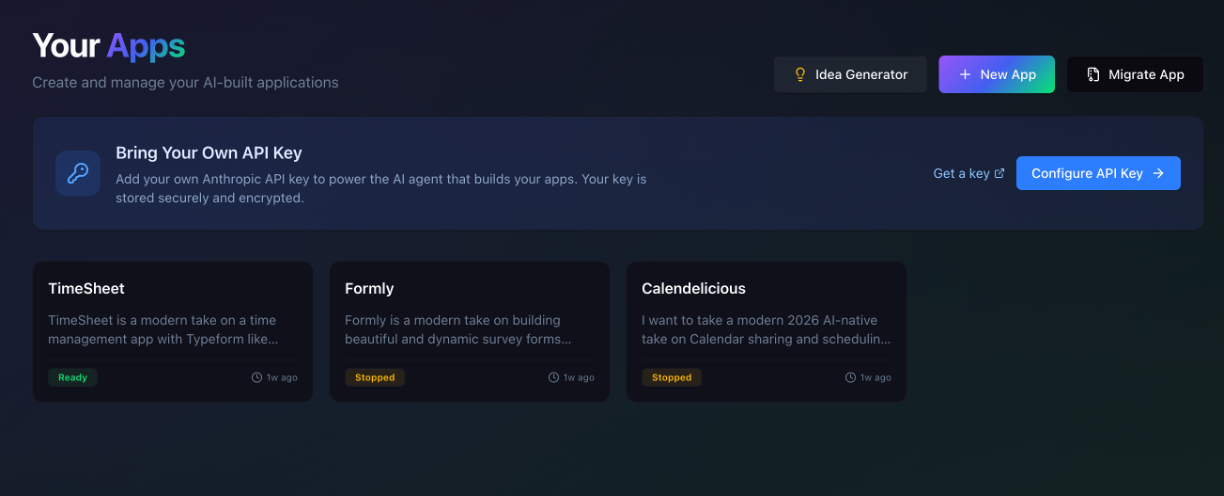
Task: Follow the Get a key link
Action: click(961, 173)
